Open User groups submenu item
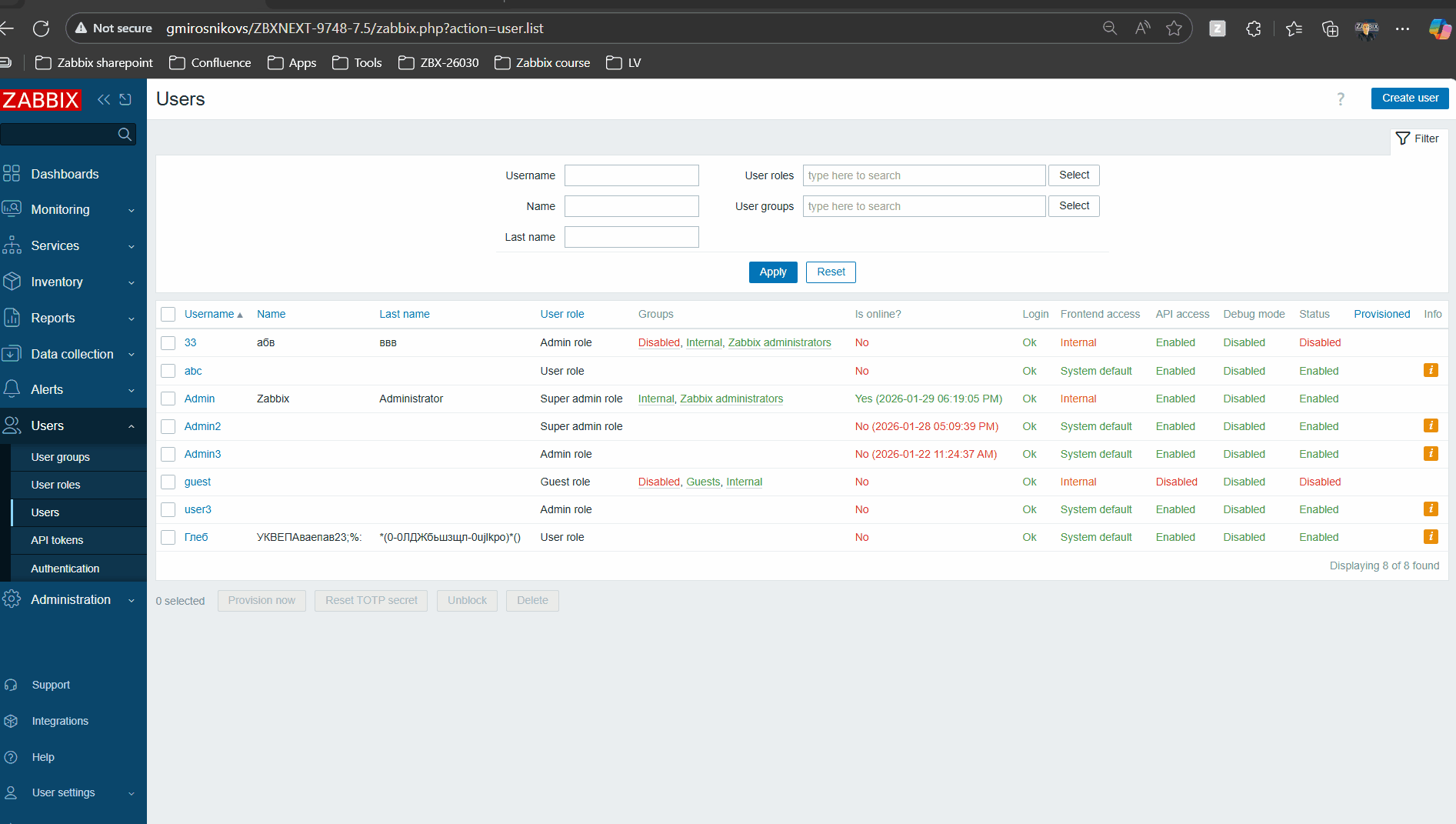The width and height of the screenshot is (1456, 824). (60, 457)
